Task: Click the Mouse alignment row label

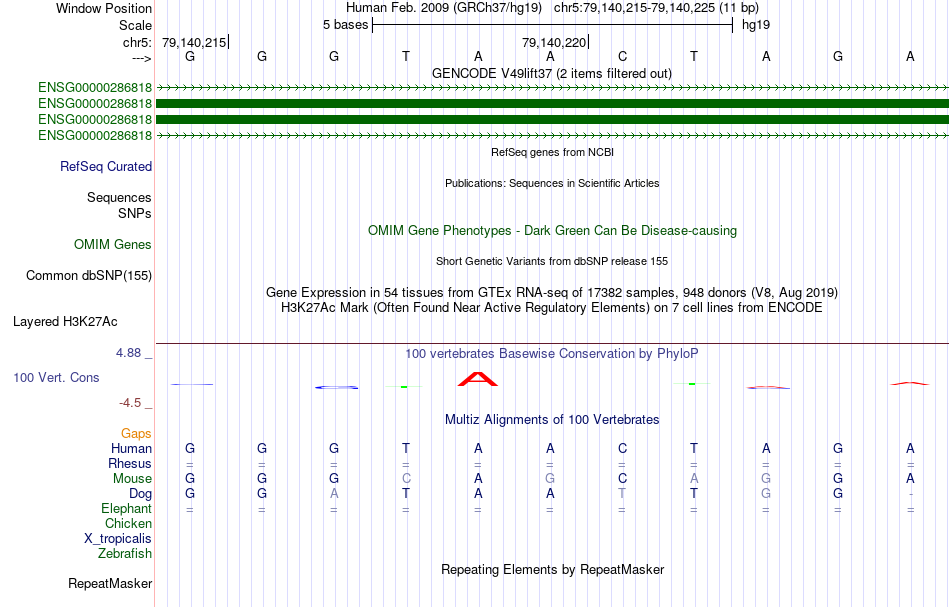Action: pyautogui.click(x=132, y=479)
